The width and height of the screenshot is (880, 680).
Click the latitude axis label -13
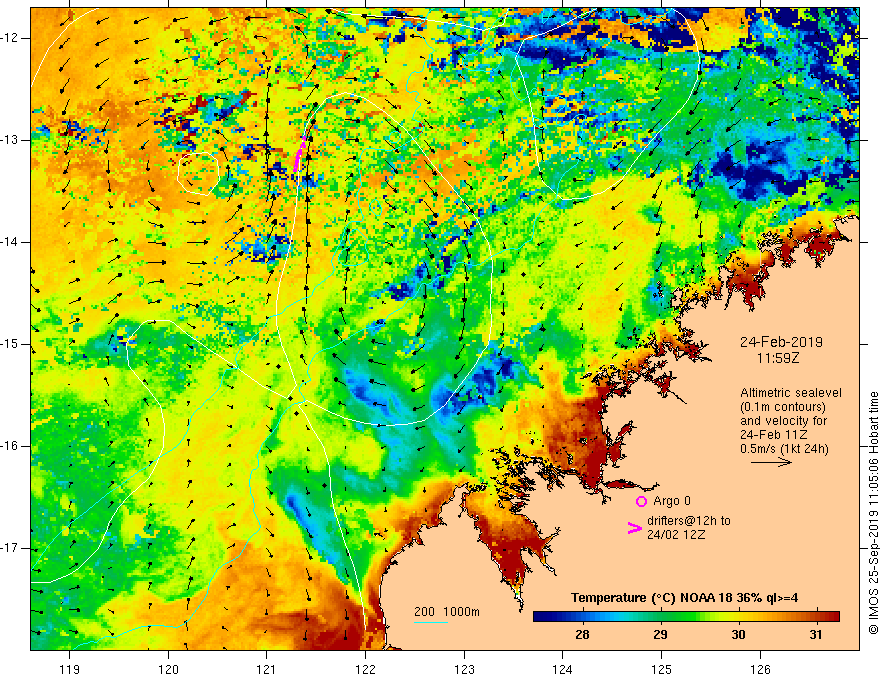10,140
